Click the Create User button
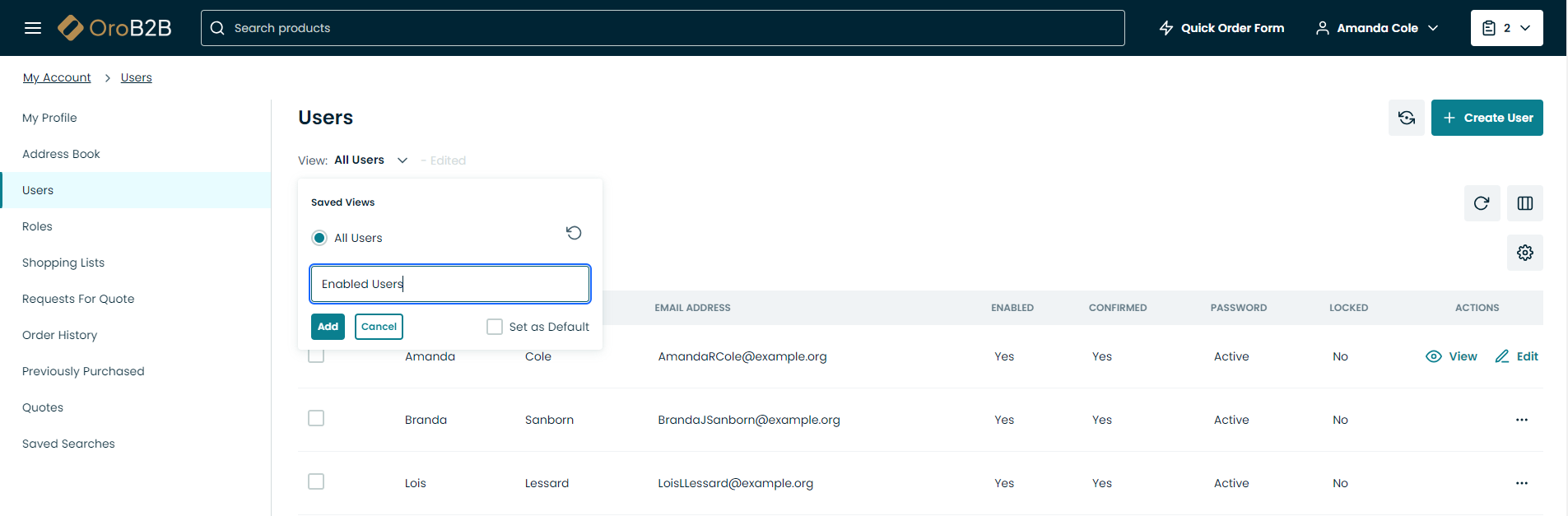Screen dimensions: 1568x516 [1487, 118]
